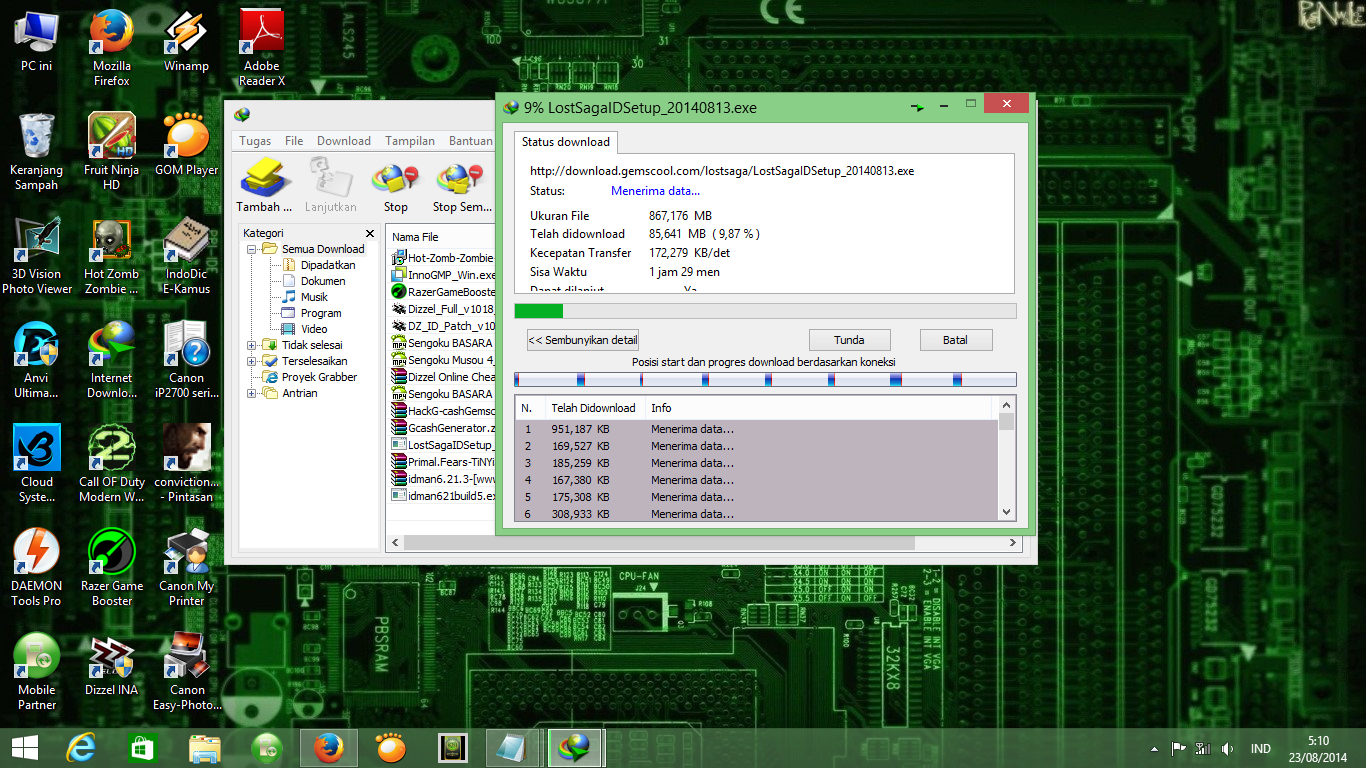This screenshot has height=768, width=1366.
Task: Open File Explorer from the taskbar
Action: (205, 747)
